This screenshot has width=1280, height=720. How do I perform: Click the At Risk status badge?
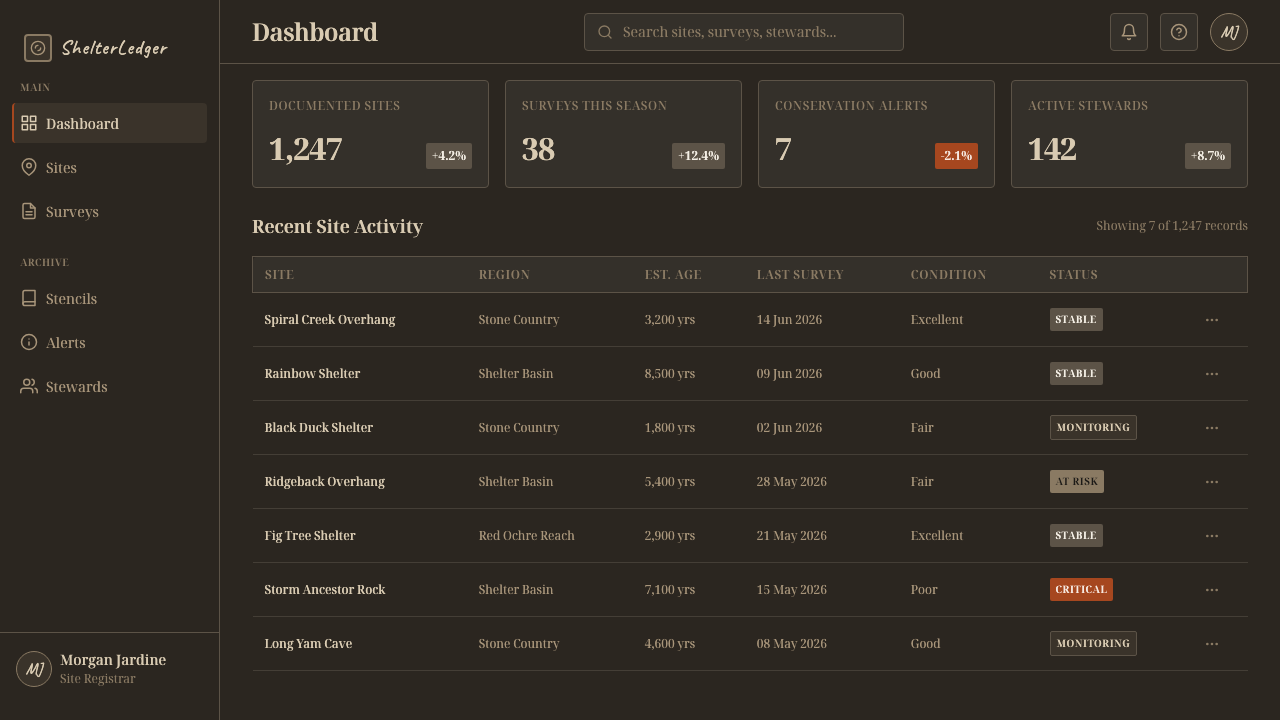point(1077,482)
